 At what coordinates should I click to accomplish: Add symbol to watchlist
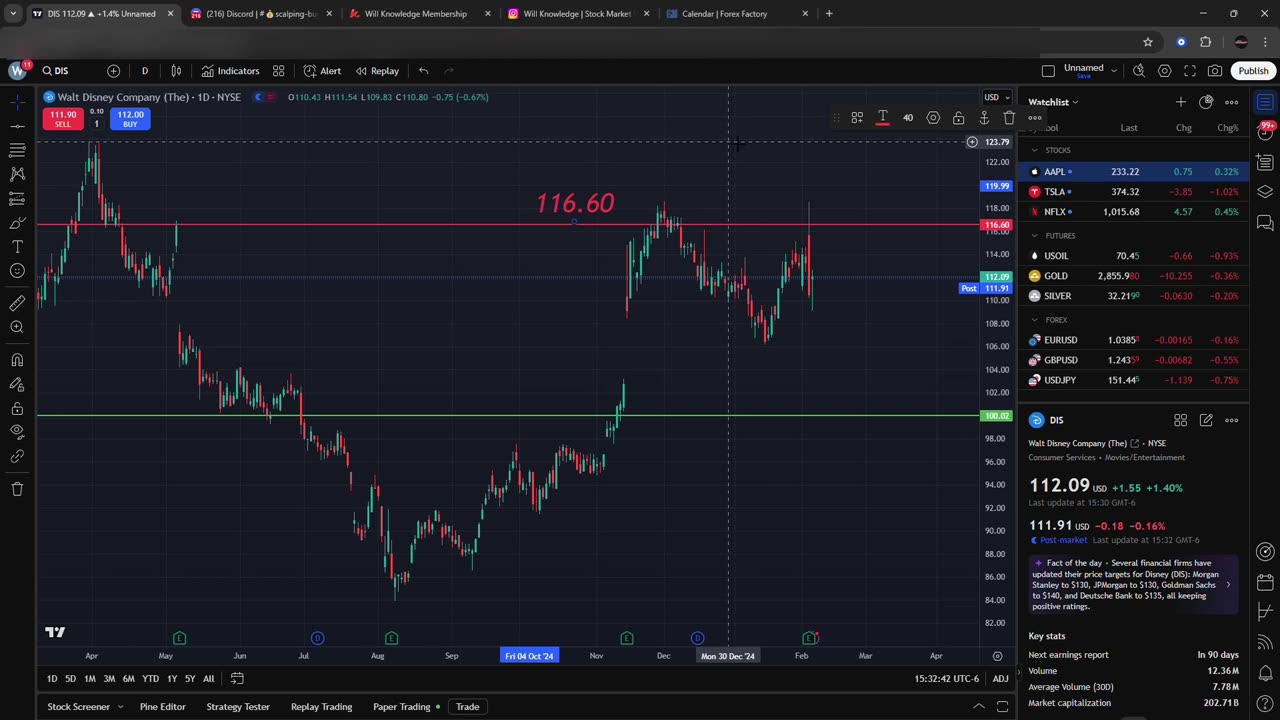(1181, 102)
